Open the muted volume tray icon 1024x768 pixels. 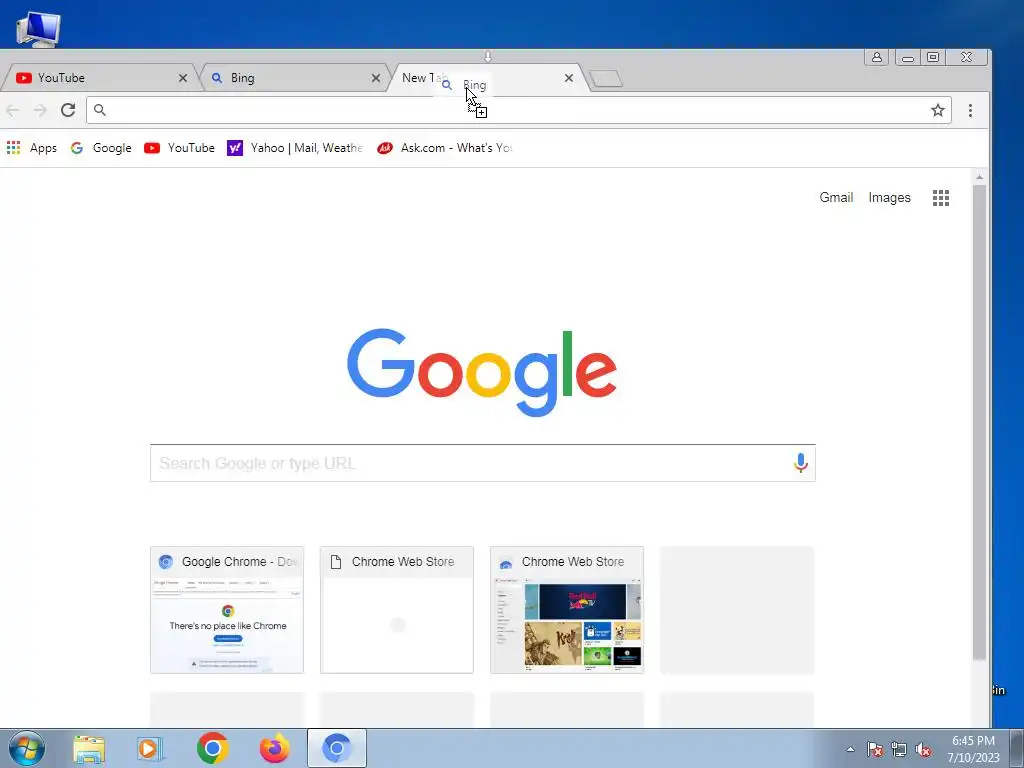(x=923, y=749)
